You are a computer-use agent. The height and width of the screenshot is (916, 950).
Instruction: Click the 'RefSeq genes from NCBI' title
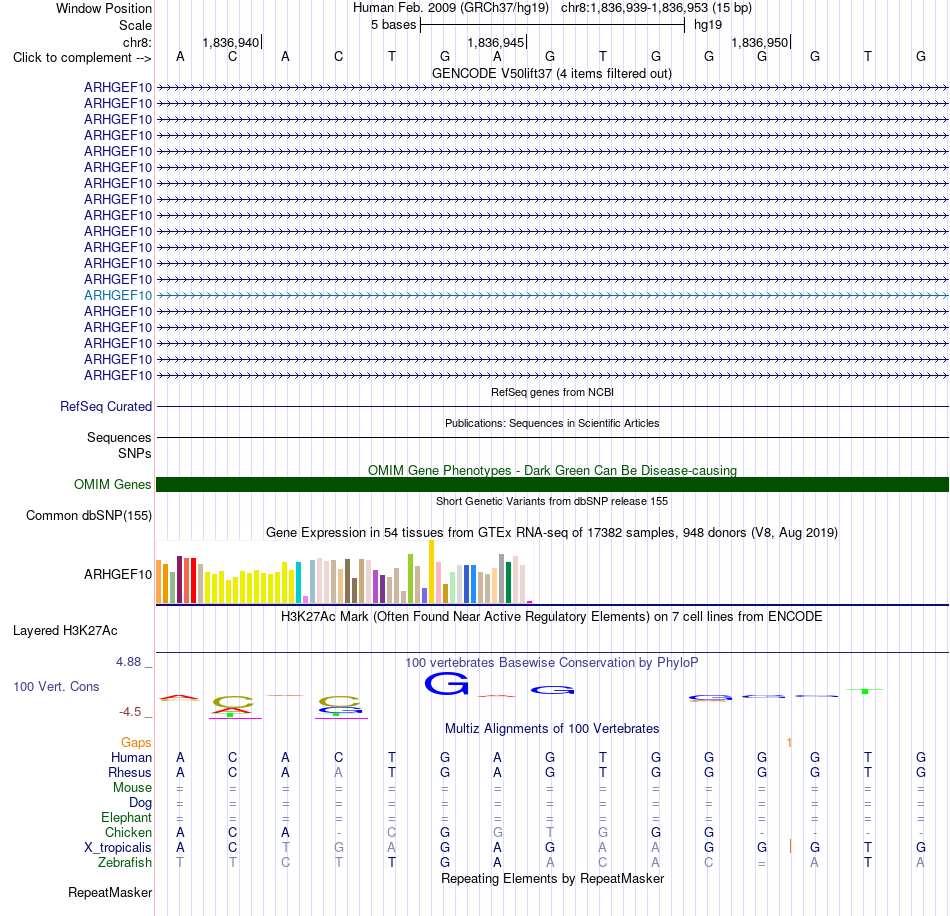pyautogui.click(x=552, y=392)
